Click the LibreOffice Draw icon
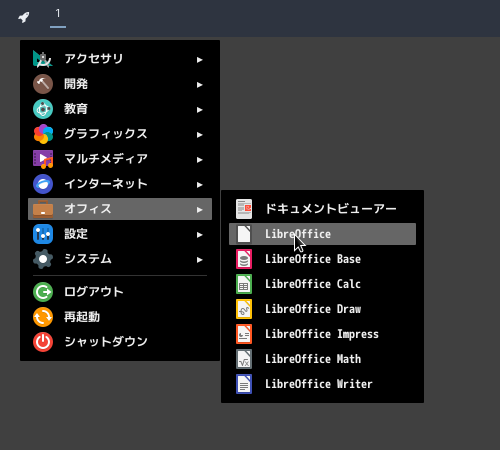500x450 pixels. coord(244,309)
